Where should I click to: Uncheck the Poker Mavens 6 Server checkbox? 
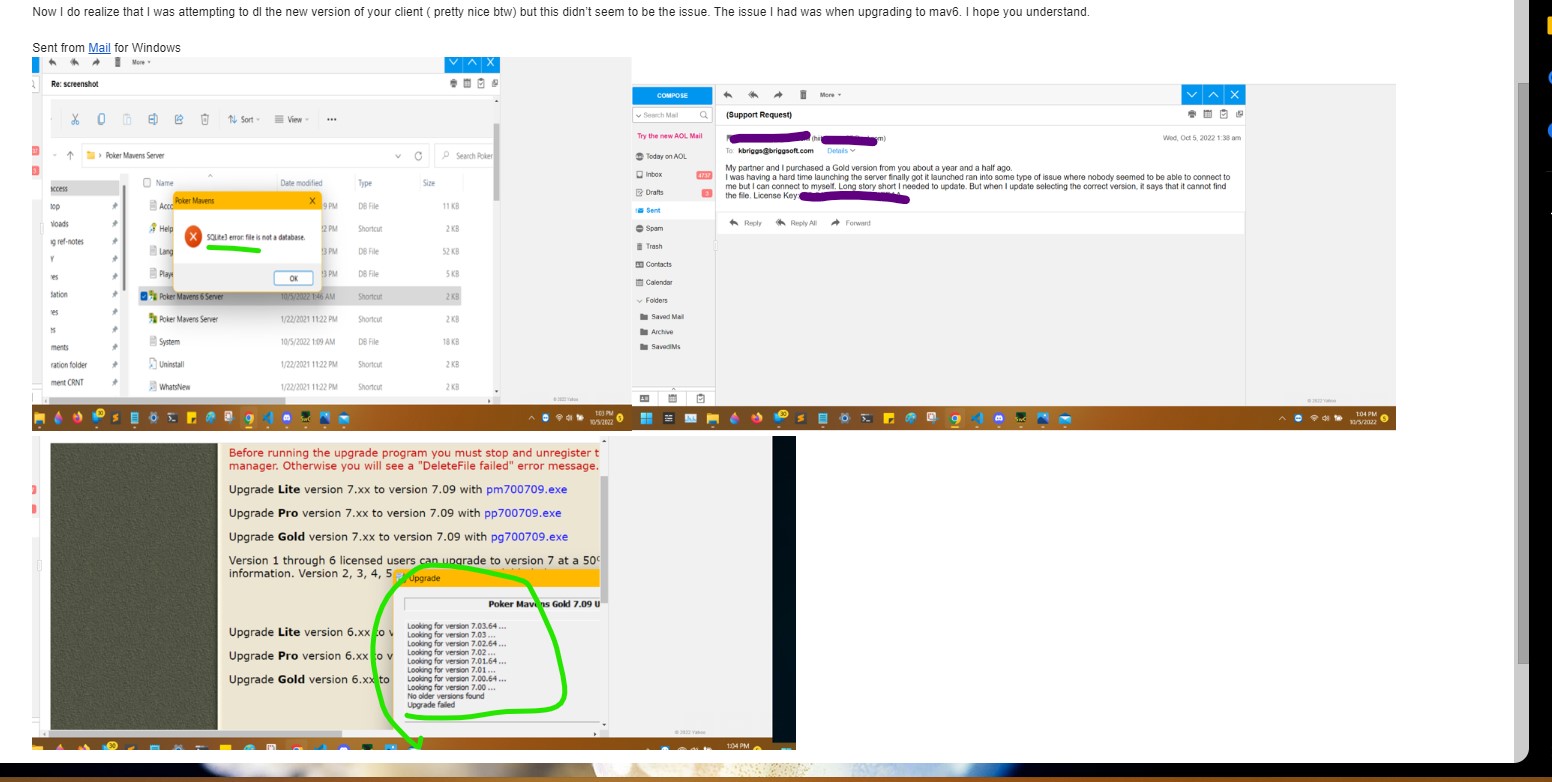pyautogui.click(x=144, y=296)
